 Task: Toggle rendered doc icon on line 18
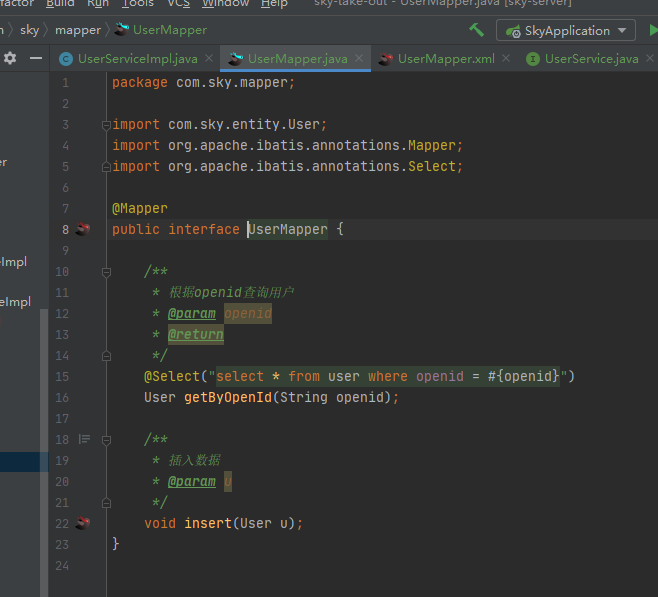84,439
